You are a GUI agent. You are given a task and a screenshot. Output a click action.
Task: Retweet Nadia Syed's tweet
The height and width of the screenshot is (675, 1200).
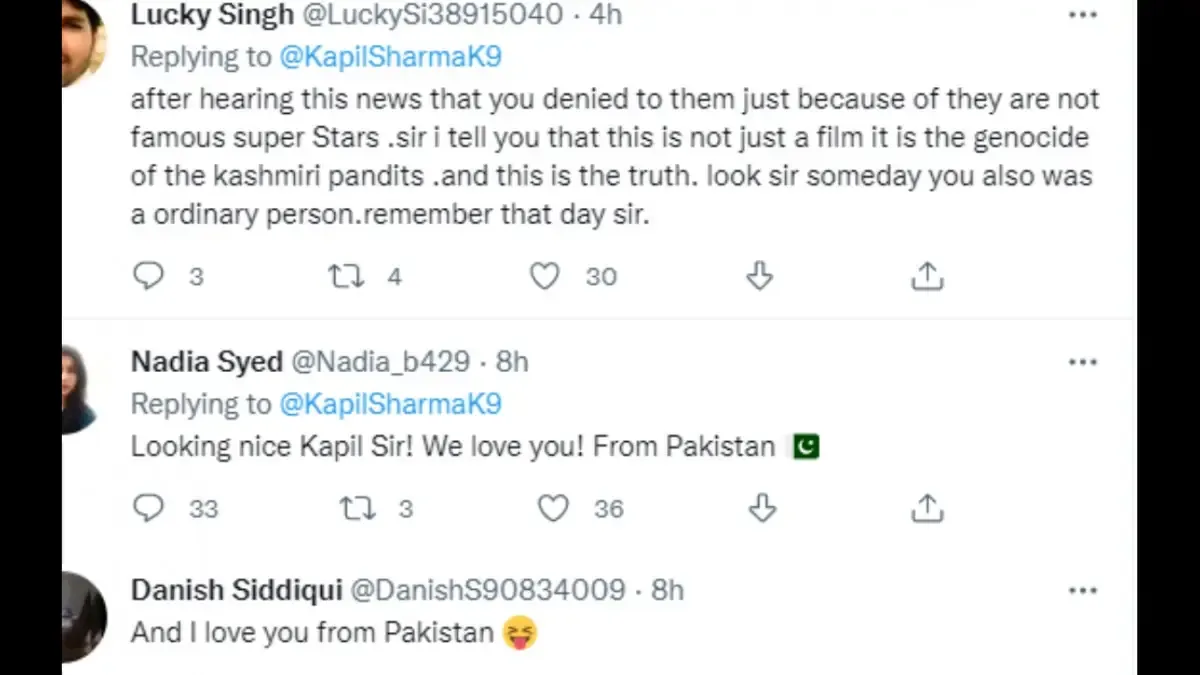[x=357, y=508]
